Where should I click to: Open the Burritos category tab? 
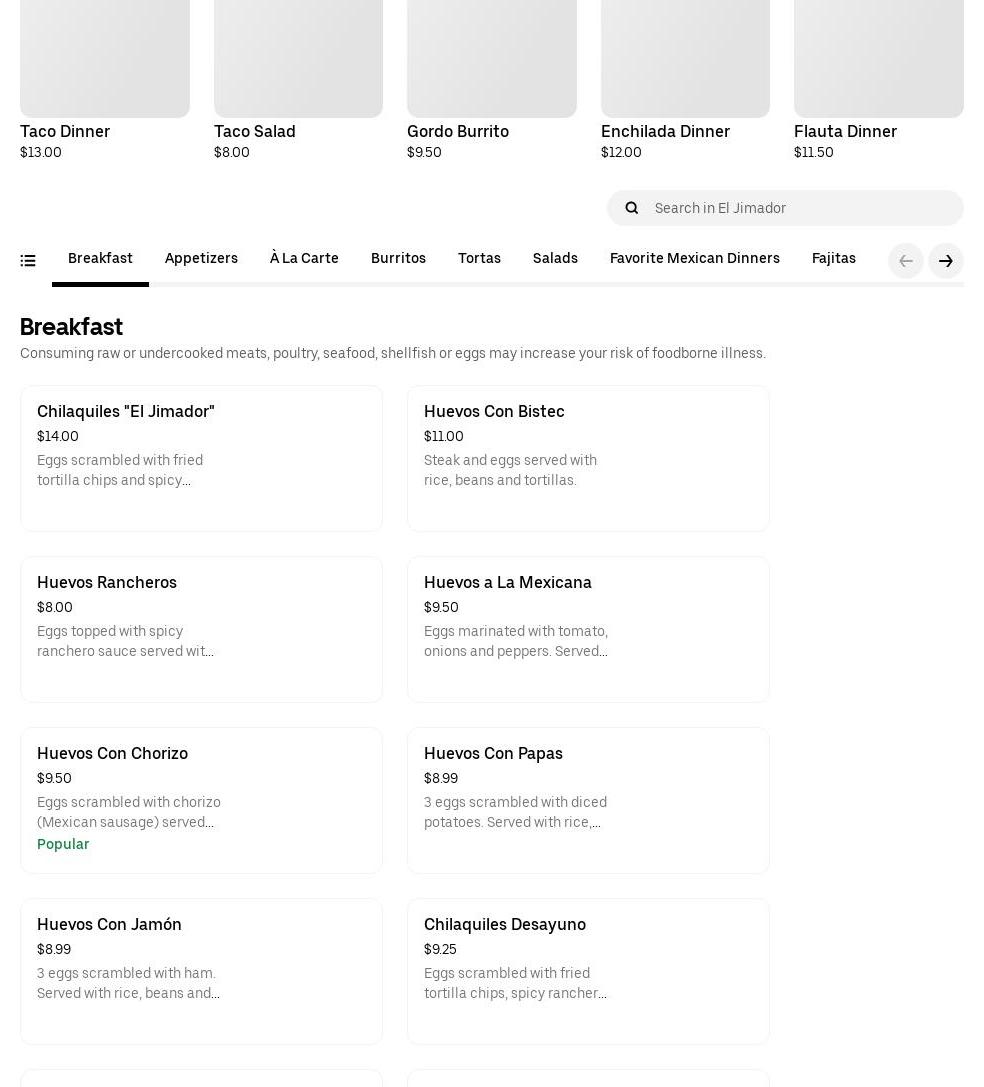398,259
